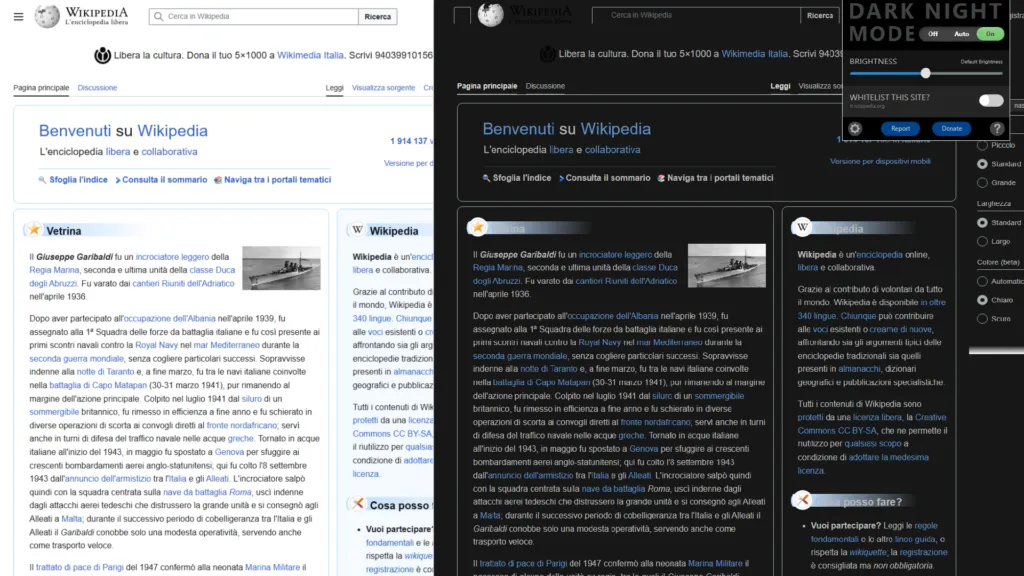Screen dimensions: 1024x576
Task: Switch to the Discussione tab
Action: coord(97,87)
